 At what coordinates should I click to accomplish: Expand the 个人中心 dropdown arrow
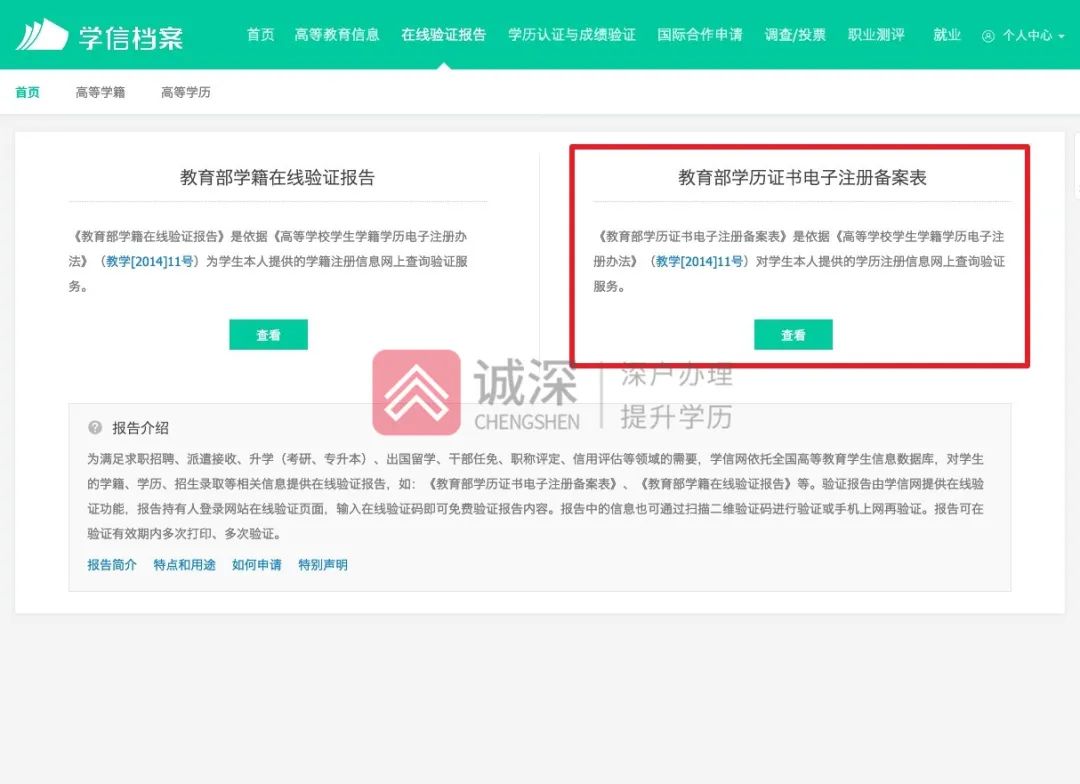coord(1063,33)
